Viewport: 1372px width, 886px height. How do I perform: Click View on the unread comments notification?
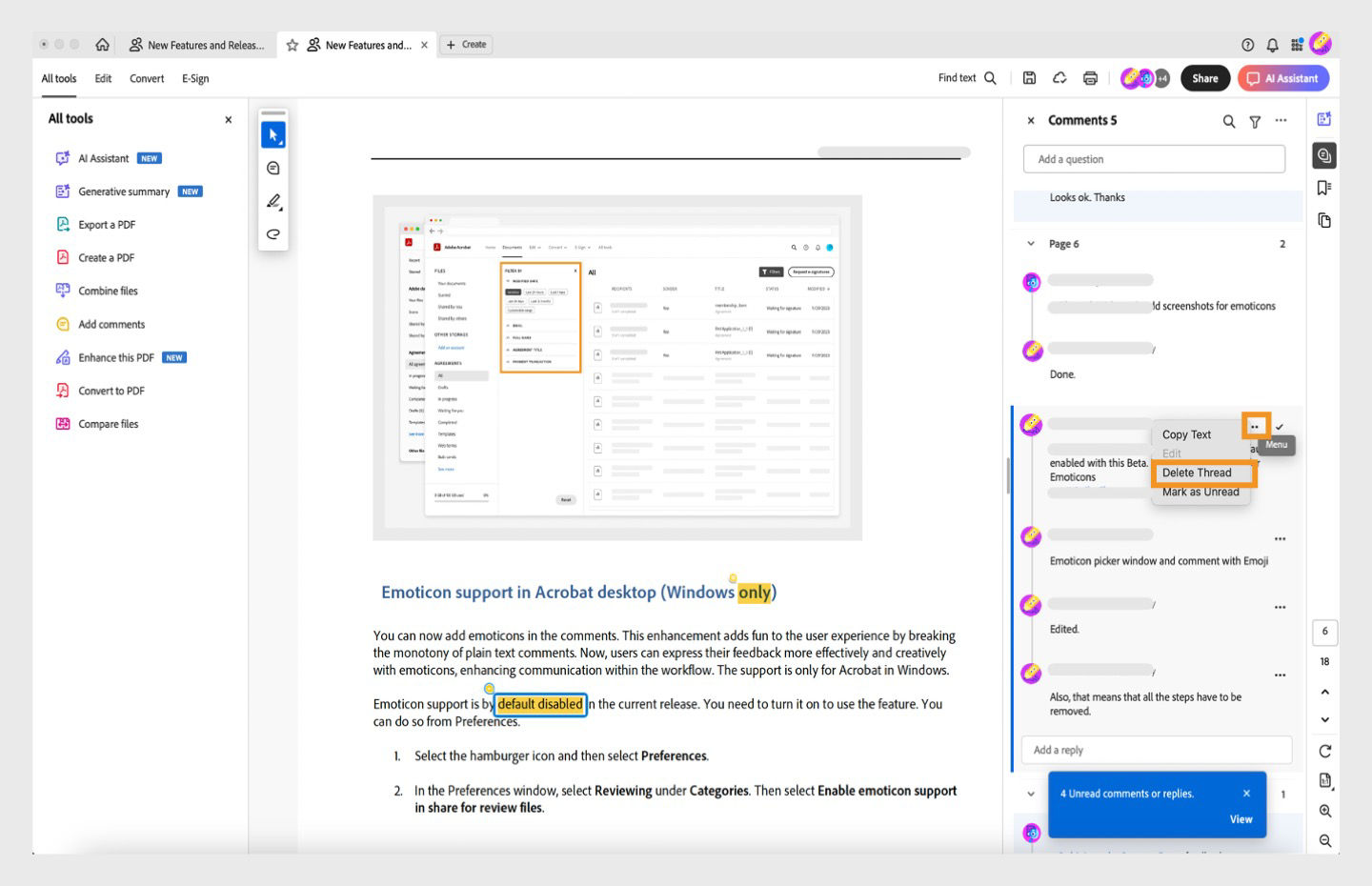[x=1241, y=818]
